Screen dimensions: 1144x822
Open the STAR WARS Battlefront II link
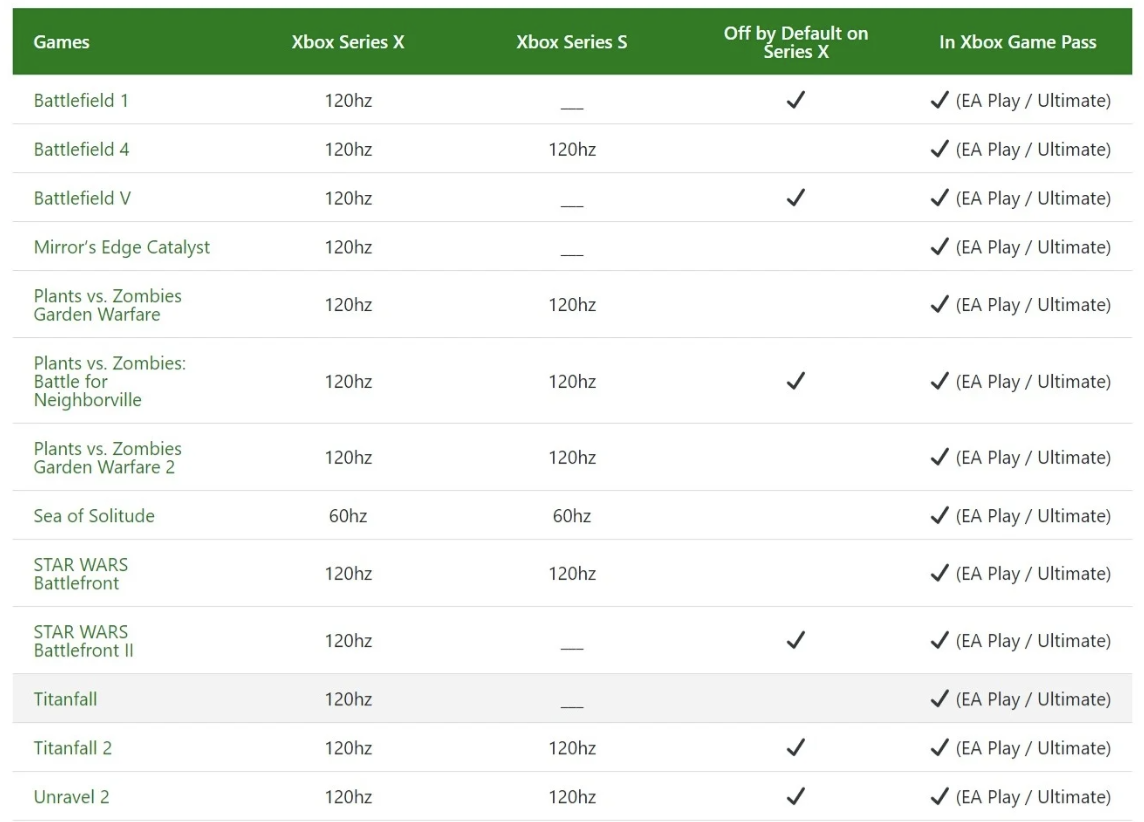pyautogui.click(x=83, y=641)
